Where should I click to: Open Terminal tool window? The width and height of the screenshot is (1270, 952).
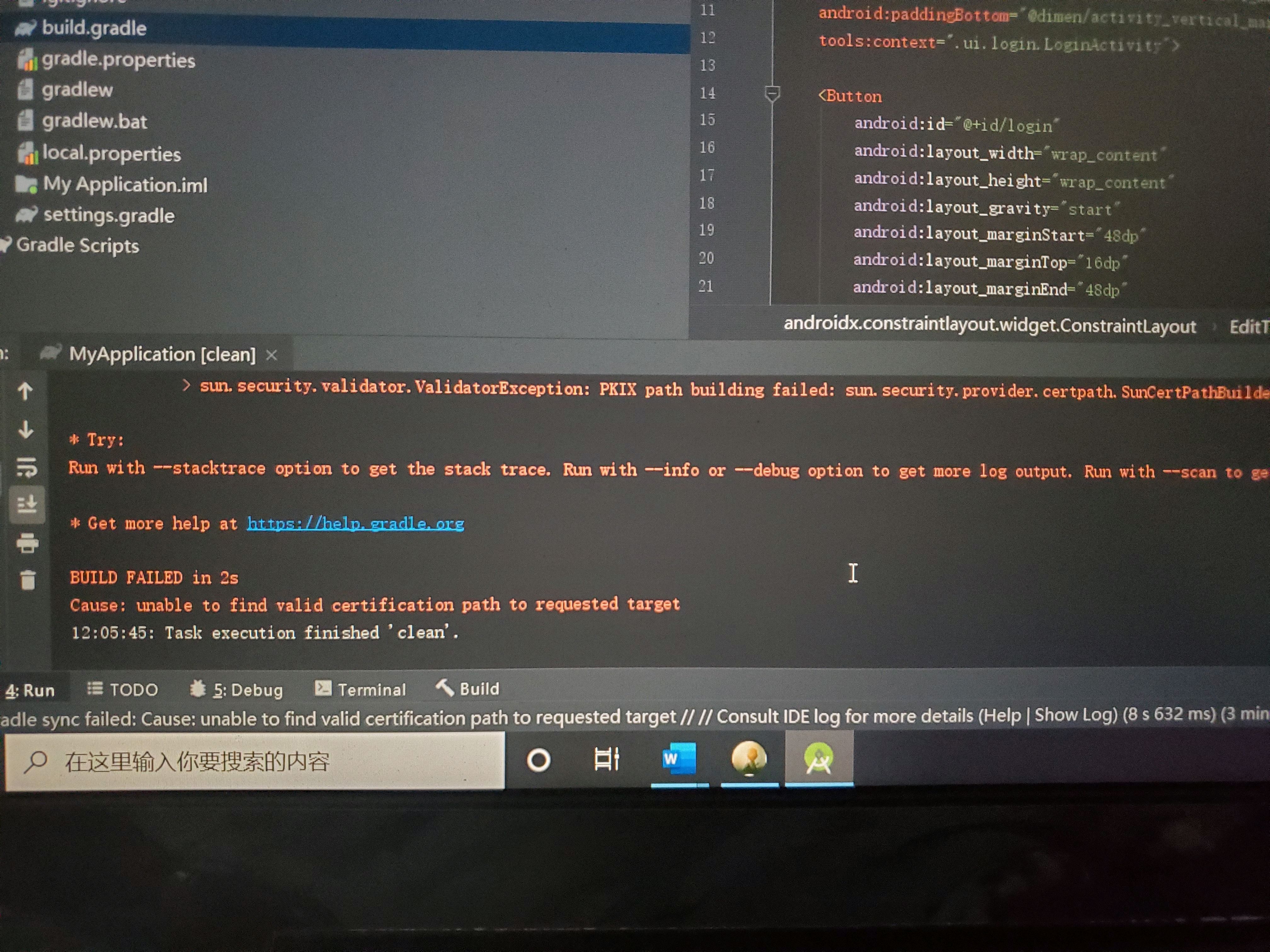(x=361, y=689)
